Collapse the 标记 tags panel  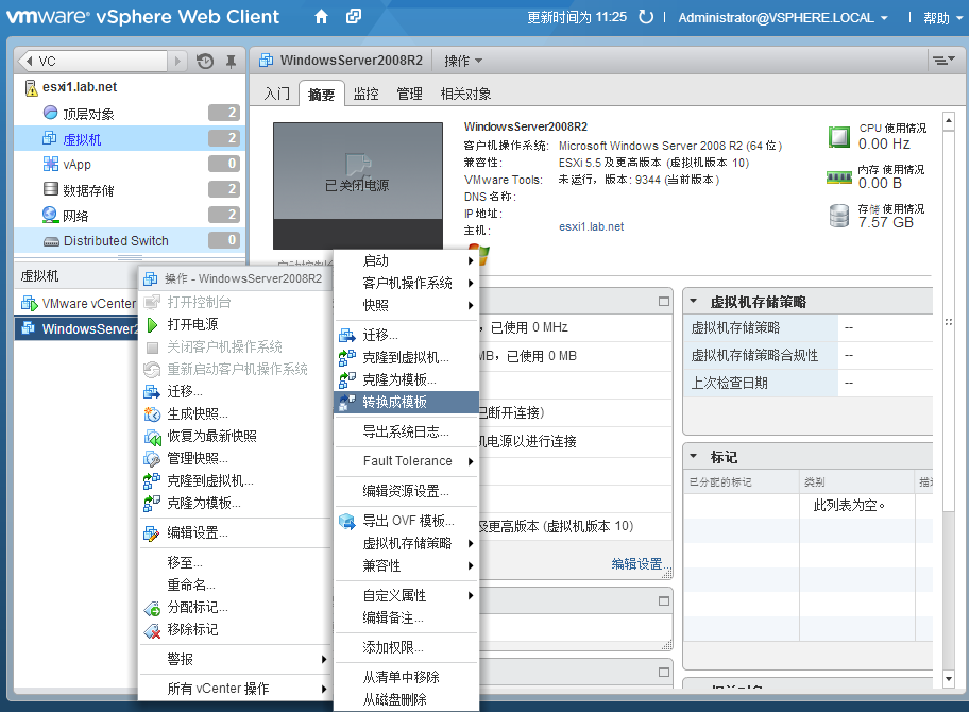point(693,457)
